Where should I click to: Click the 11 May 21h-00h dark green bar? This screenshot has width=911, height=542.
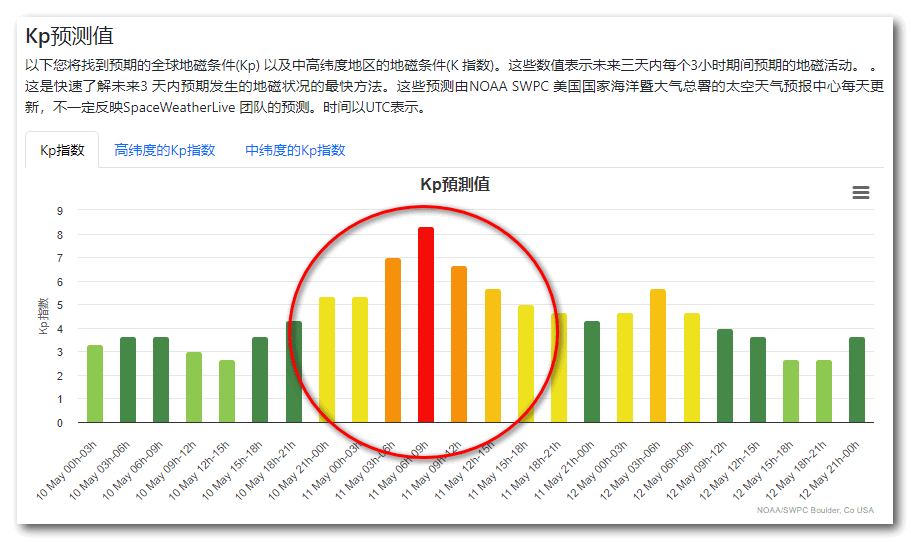592,372
